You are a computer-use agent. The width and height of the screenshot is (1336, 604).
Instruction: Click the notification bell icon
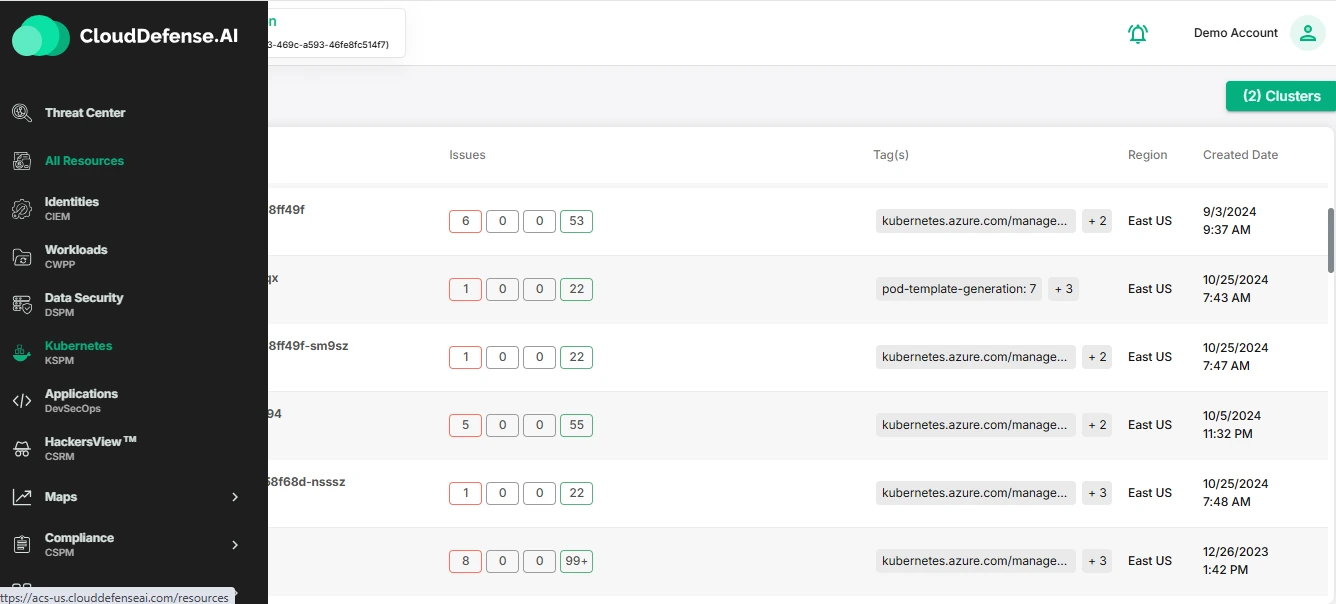pos(1138,33)
